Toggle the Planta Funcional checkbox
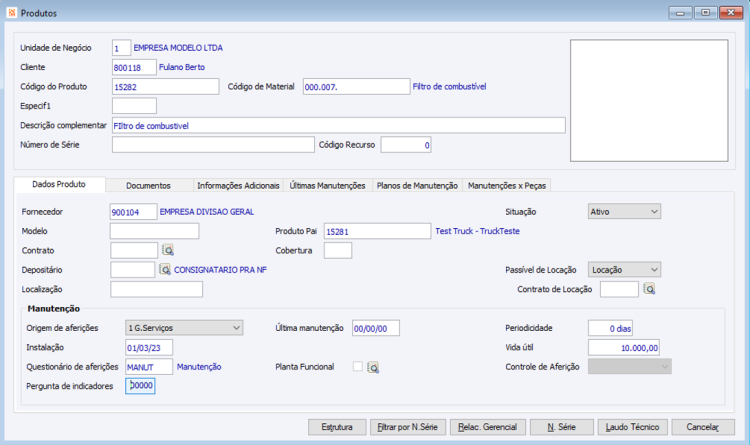Image resolution: width=750 pixels, height=445 pixels. point(358,367)
